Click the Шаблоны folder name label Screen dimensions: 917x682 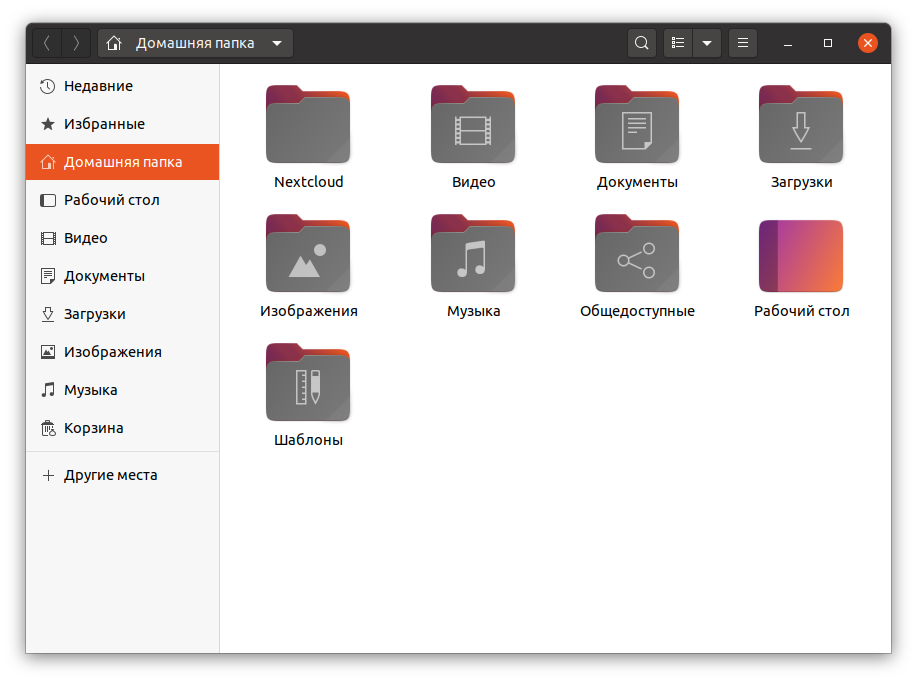(308, 440)
